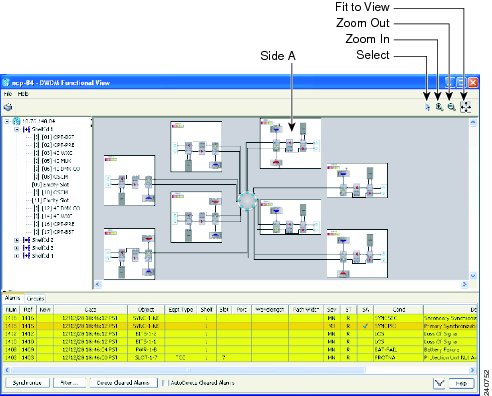Click the Zoom In magnifier icon
The height and width of the screenshot is (396, 492).
pyautogui.click(x=439, y=107)
